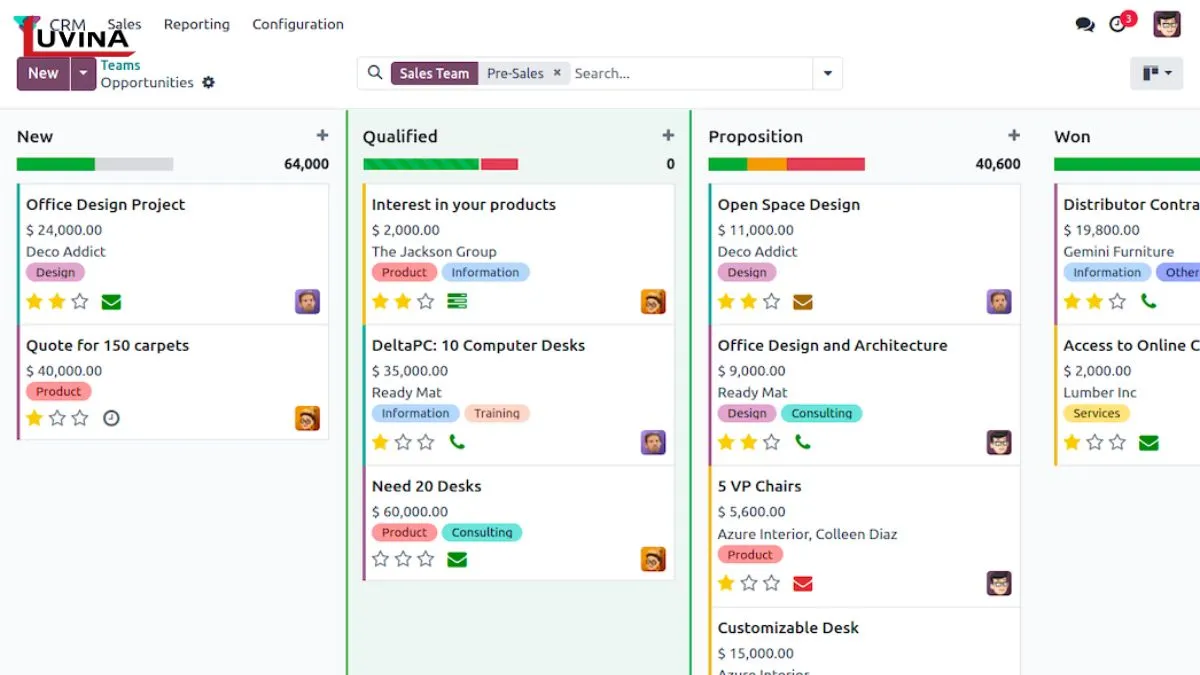Open the kanban view switcher dropdown
This screenshot has height=675, width=1200.
(1157, 73)
